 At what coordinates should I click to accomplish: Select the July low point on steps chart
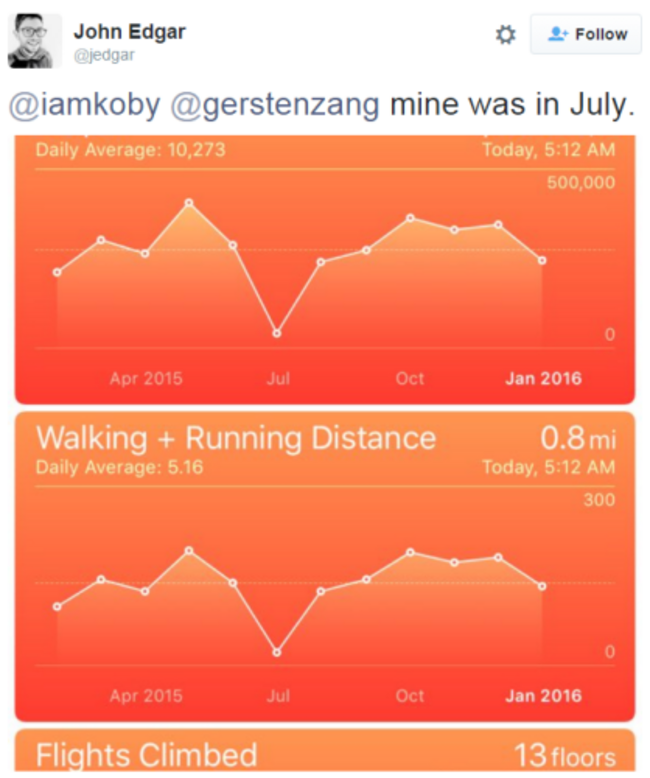tap(277, 333)
